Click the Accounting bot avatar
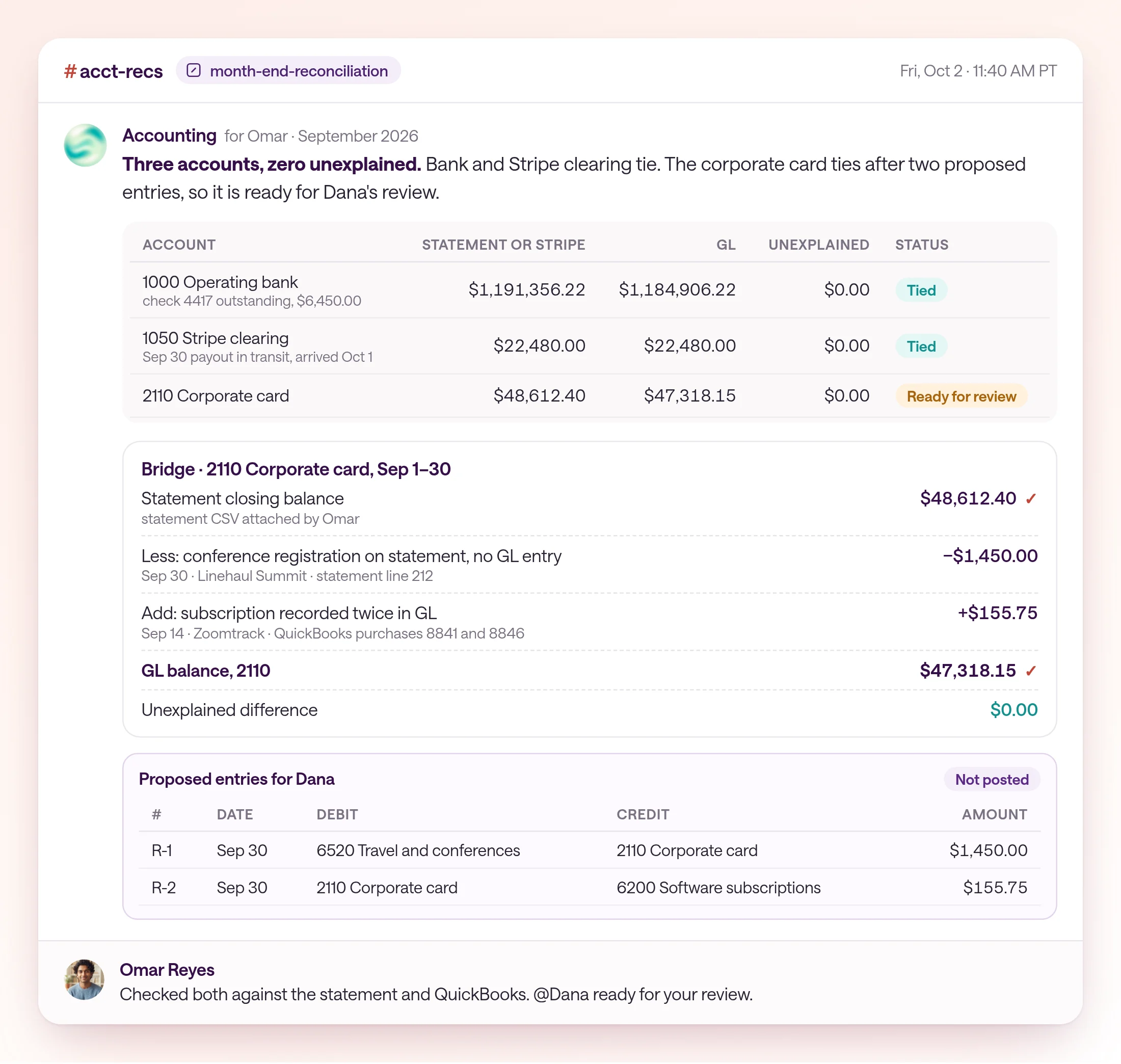Image resolution: width=1121 pixels, height=1064 pixels. tap(85, 145)
